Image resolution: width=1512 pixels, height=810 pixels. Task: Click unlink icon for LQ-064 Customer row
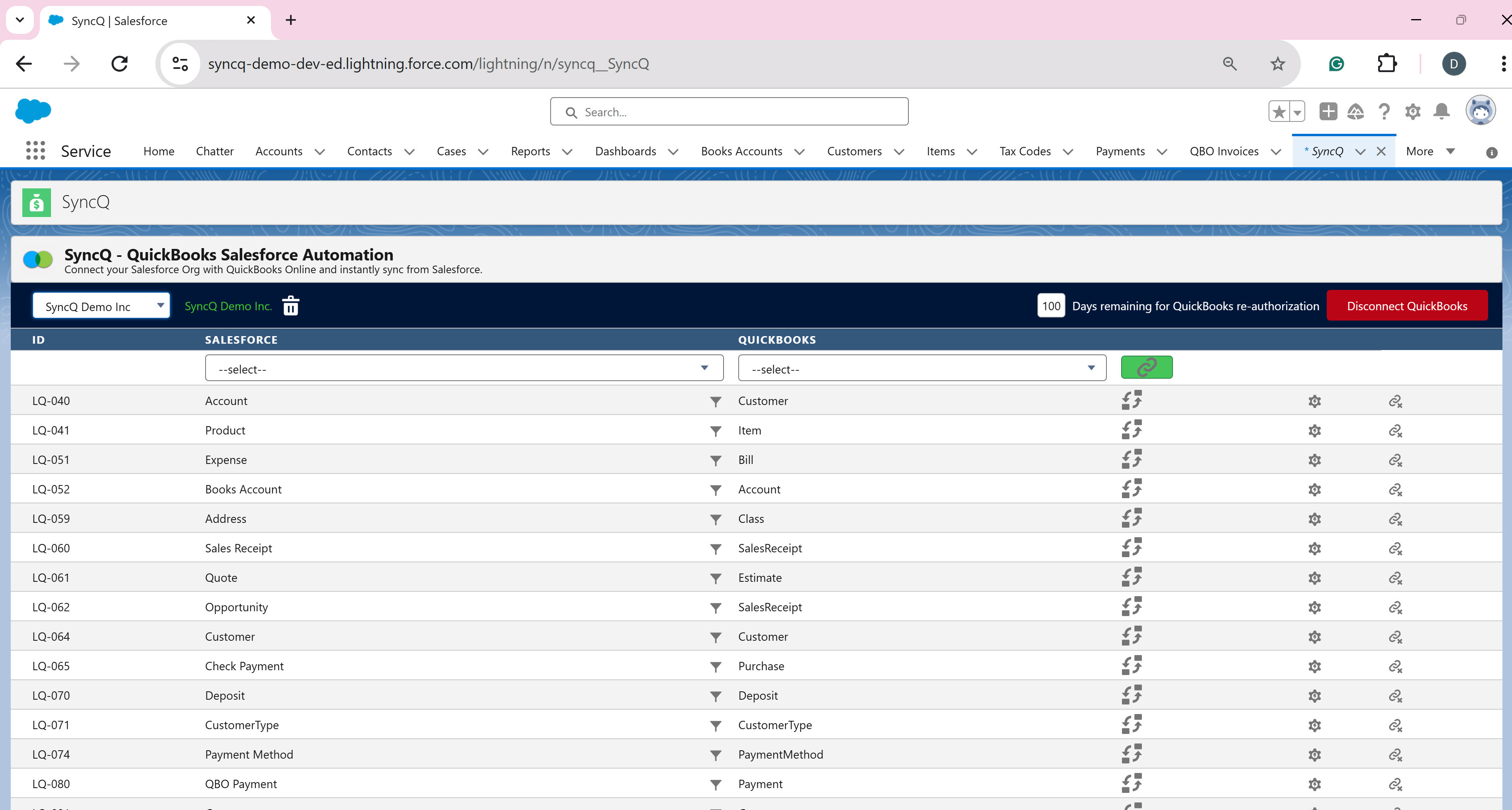(x=1395, y=637)
